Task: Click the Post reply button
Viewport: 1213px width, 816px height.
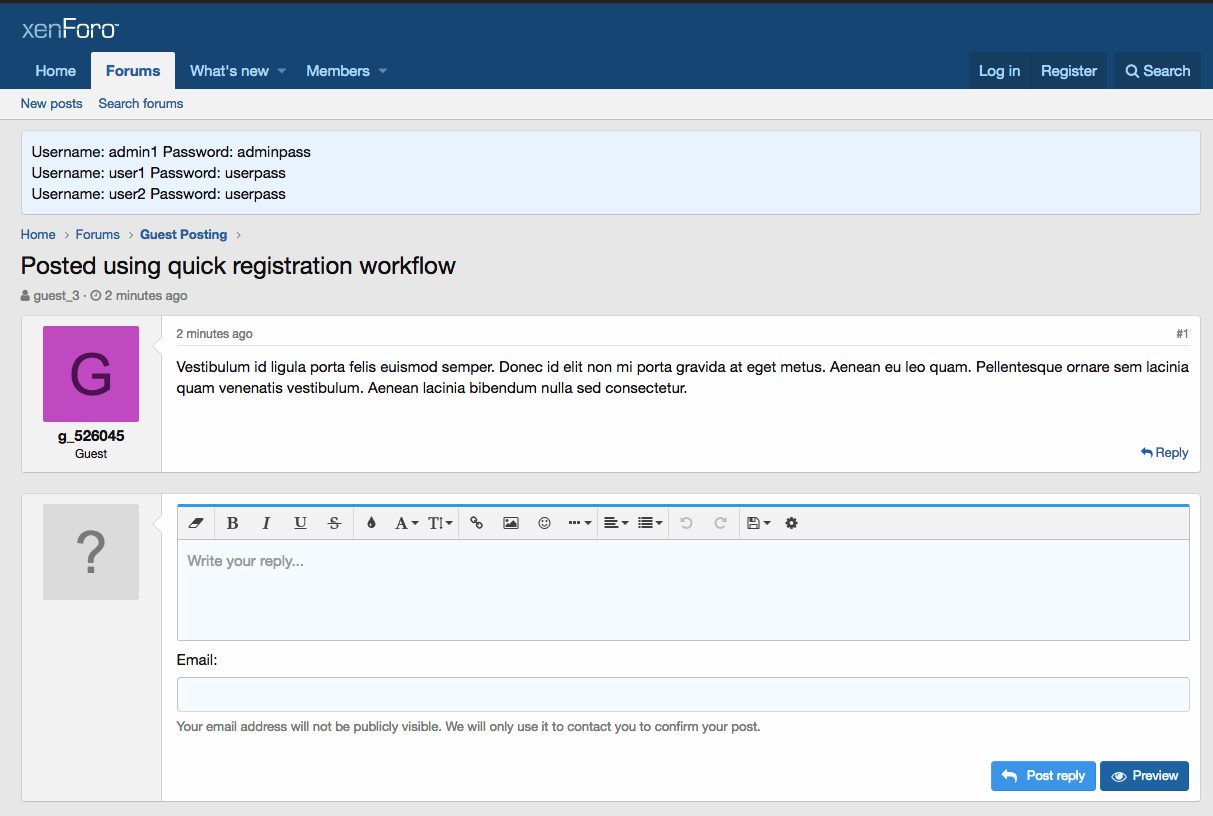Action: (x=1043, y=776)
